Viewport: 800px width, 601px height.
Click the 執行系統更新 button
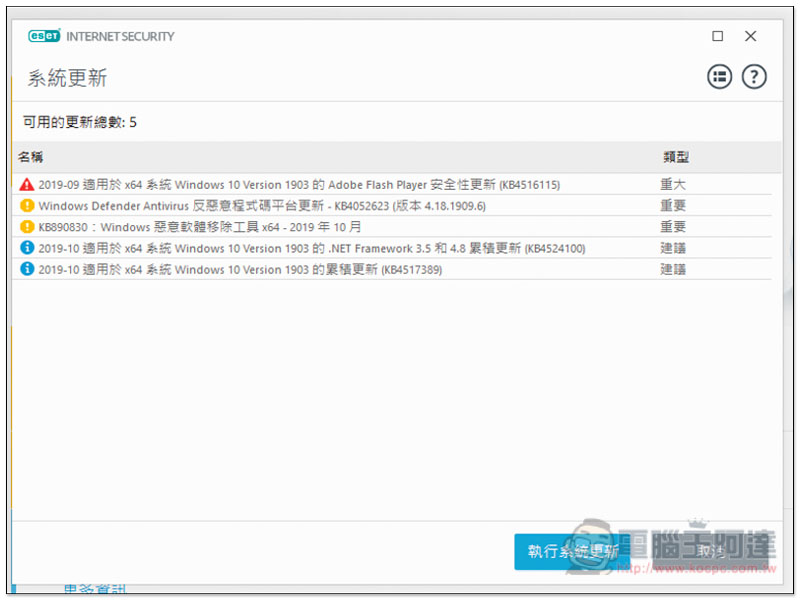pos(572,552)
